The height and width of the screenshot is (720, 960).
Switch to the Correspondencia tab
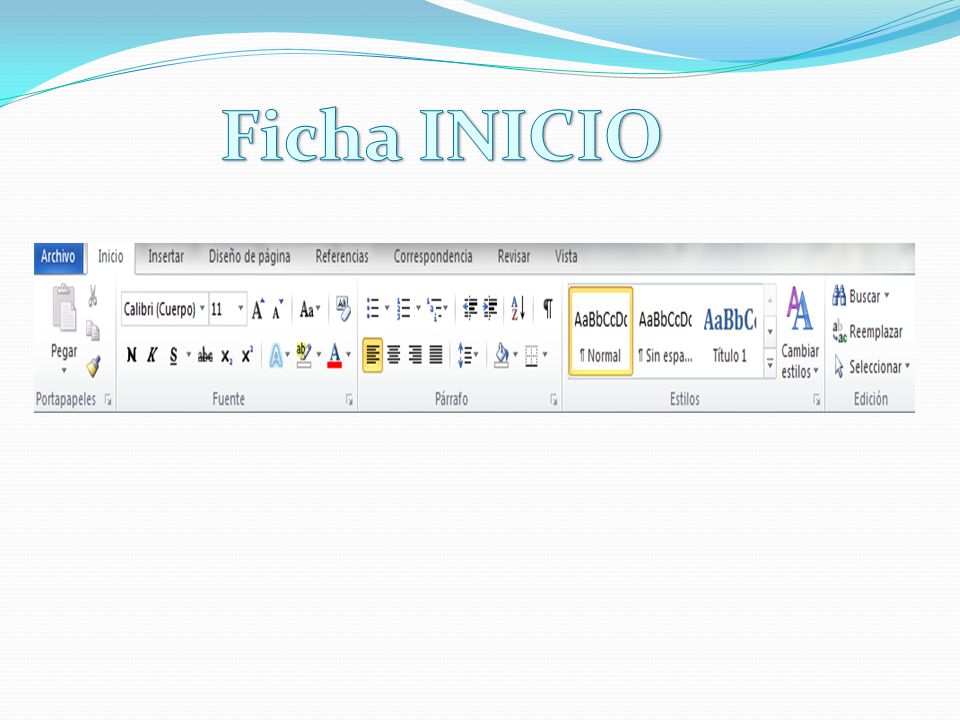433,257
